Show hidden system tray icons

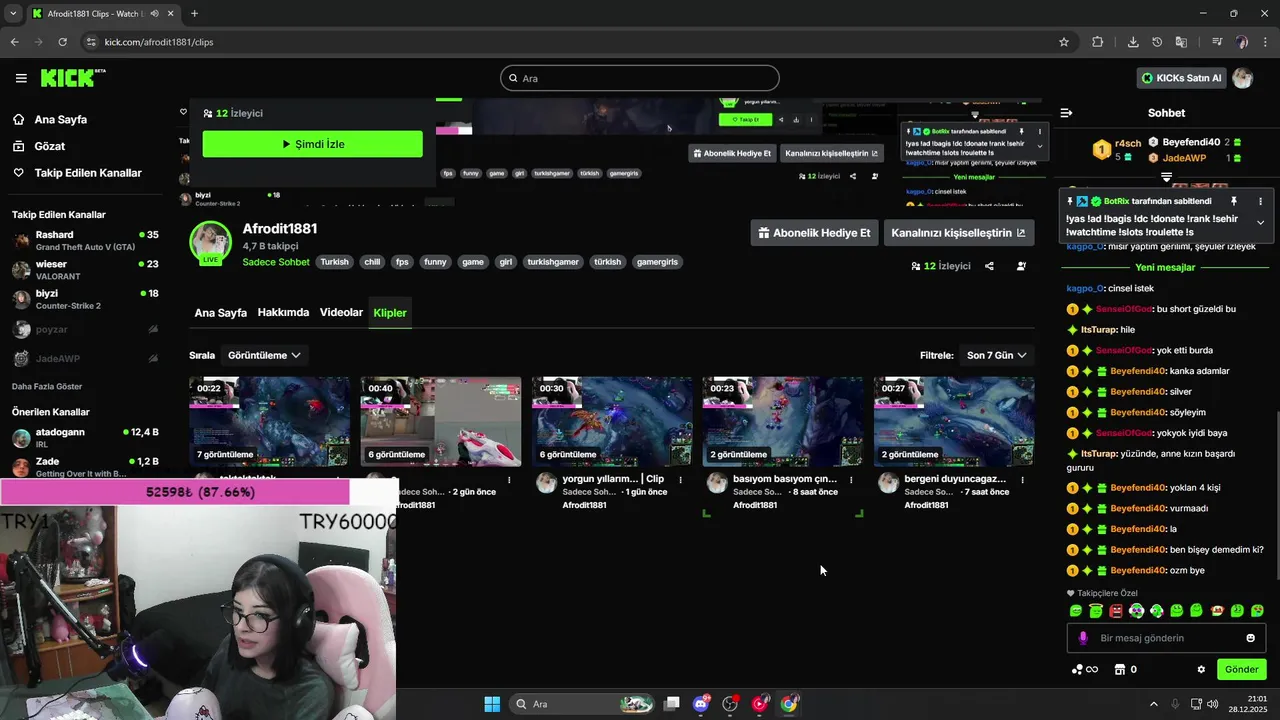pos(1153,704)
